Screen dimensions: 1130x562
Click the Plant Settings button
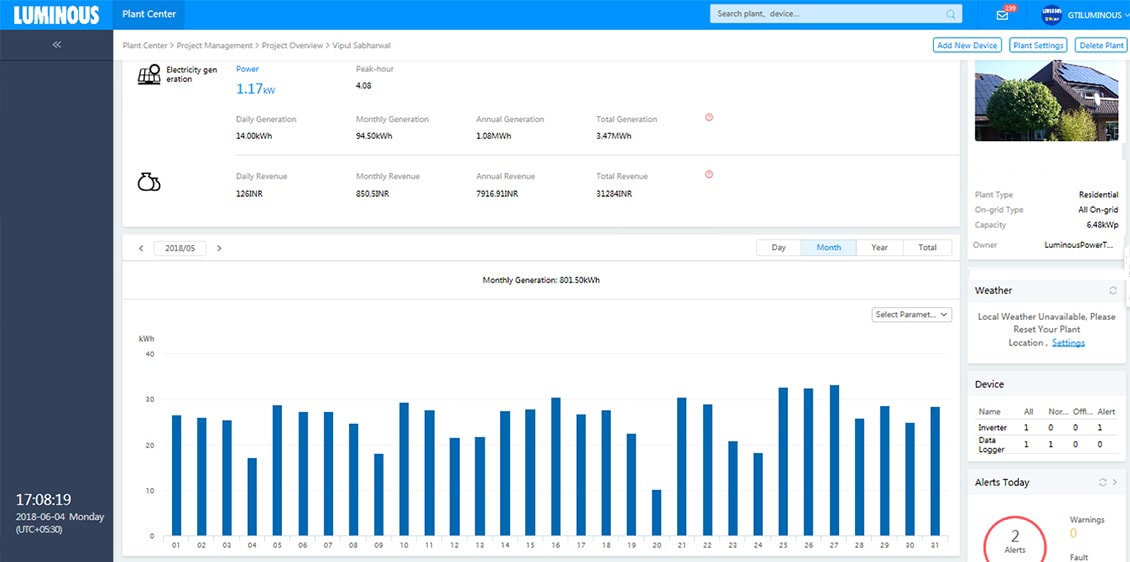pos(1037,45)
